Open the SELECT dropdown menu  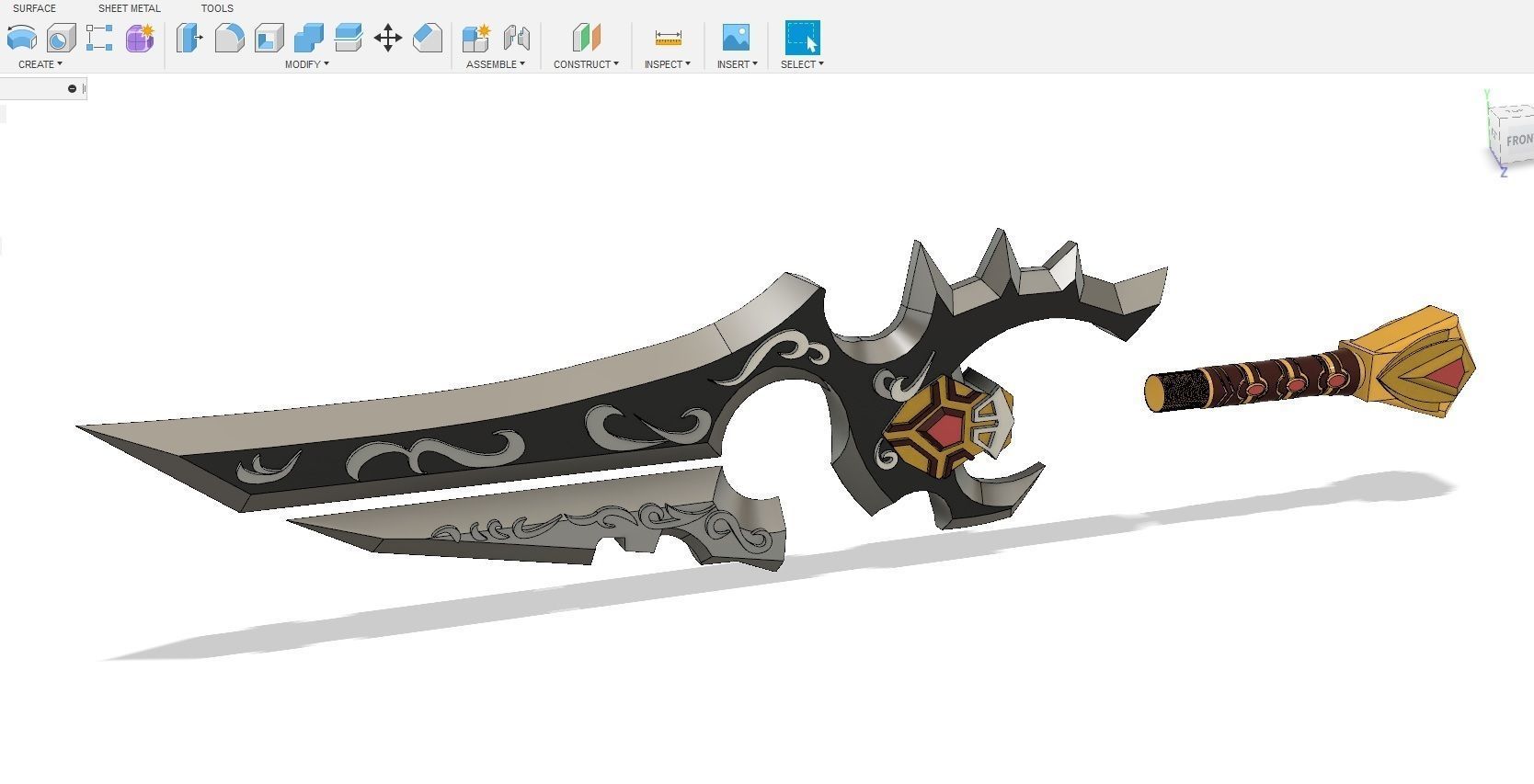pos(802,64)
